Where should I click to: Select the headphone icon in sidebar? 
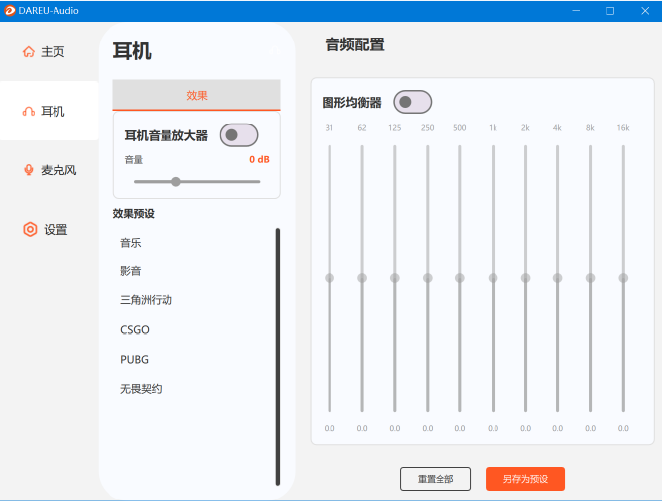click(x=29, y=111)
